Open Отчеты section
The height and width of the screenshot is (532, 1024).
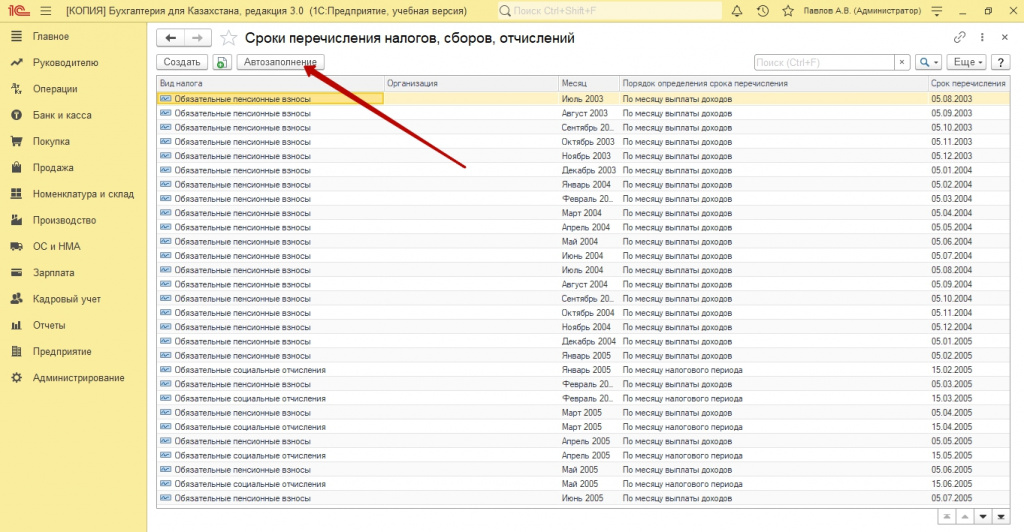click(x=49, y=325)
